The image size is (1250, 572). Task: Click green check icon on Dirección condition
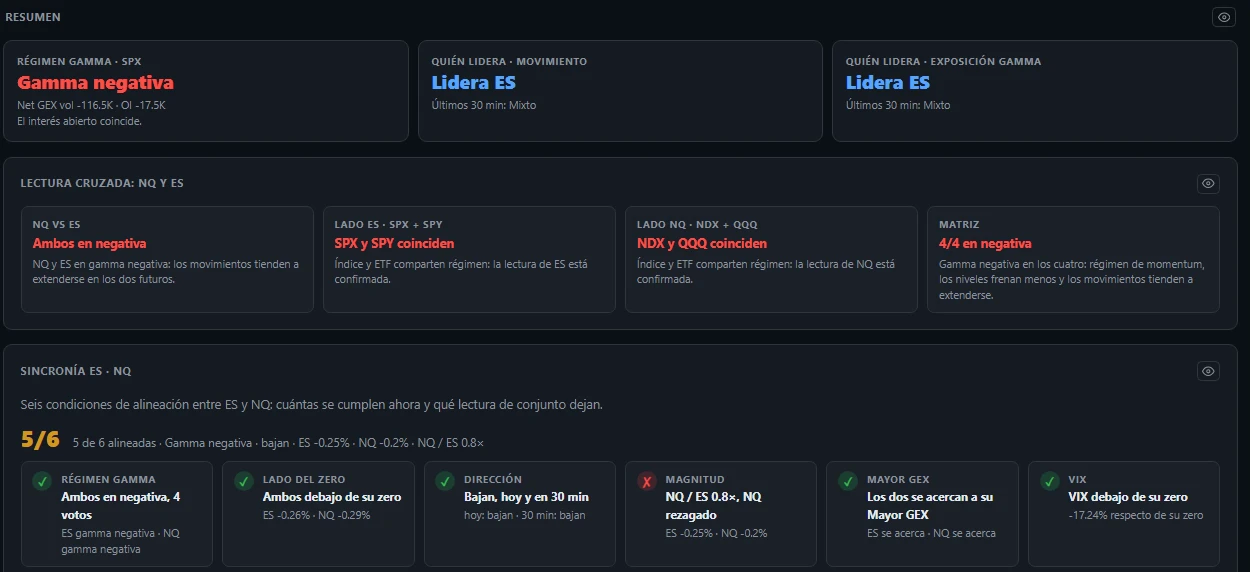(445, 482)
